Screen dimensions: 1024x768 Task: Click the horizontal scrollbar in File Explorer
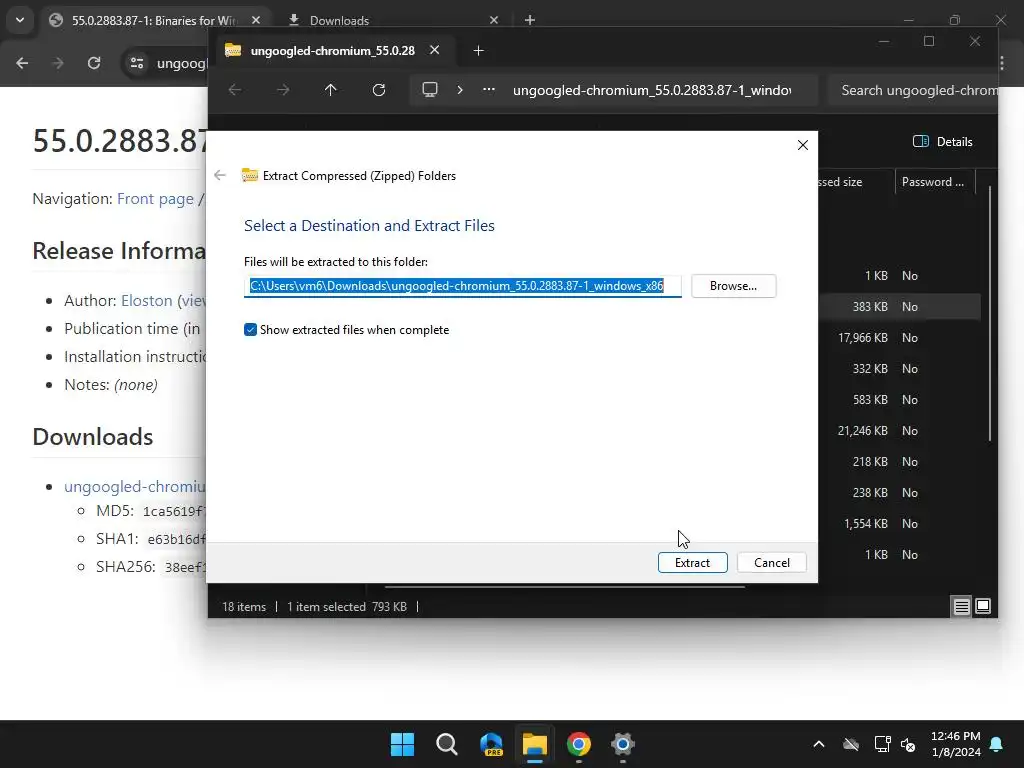coord(565,586)
